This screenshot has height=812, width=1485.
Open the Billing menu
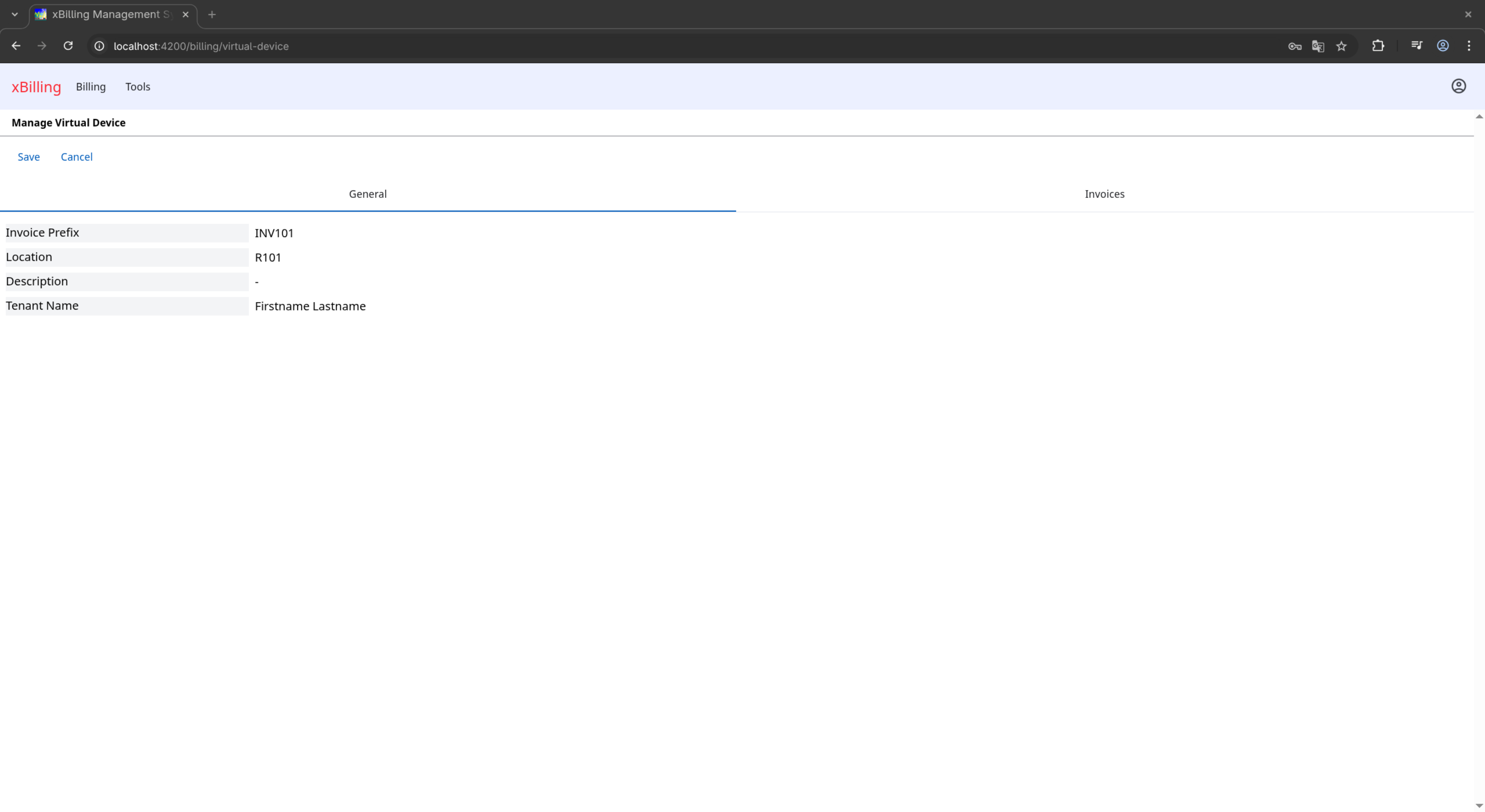pyautogui.click(x=91, y=87)
